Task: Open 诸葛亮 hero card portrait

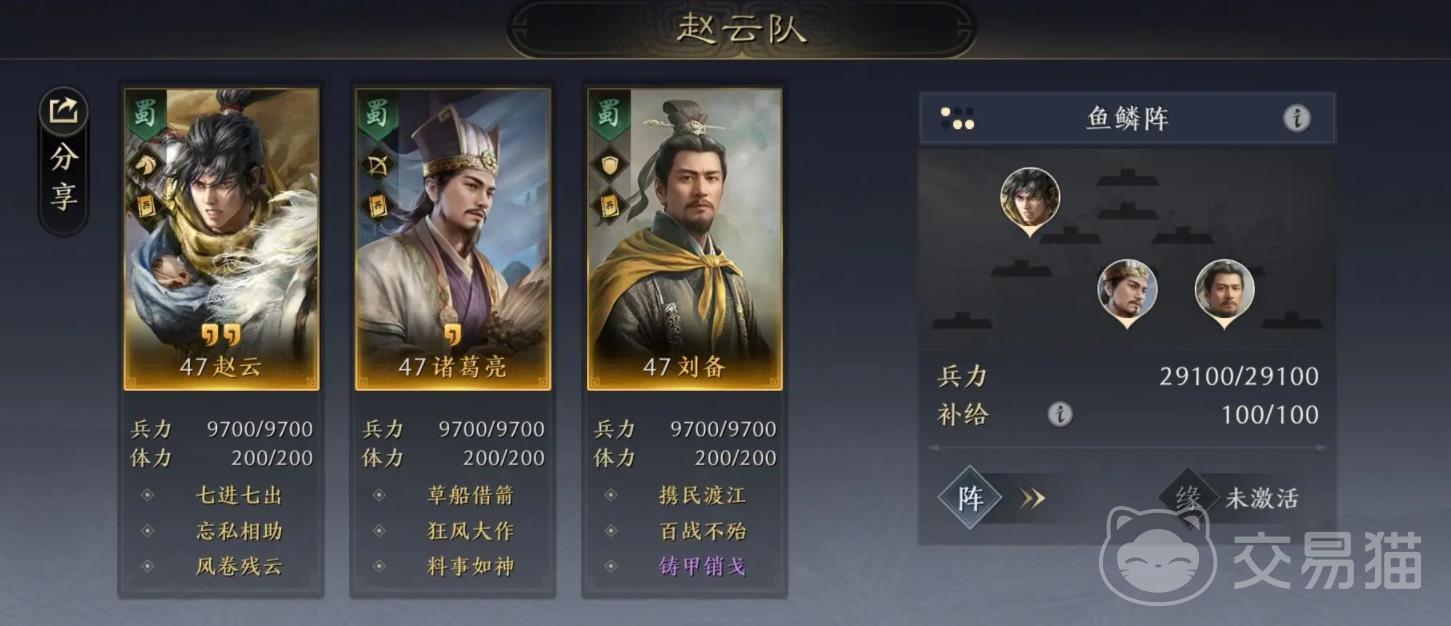Action: [x=453, y=239]
